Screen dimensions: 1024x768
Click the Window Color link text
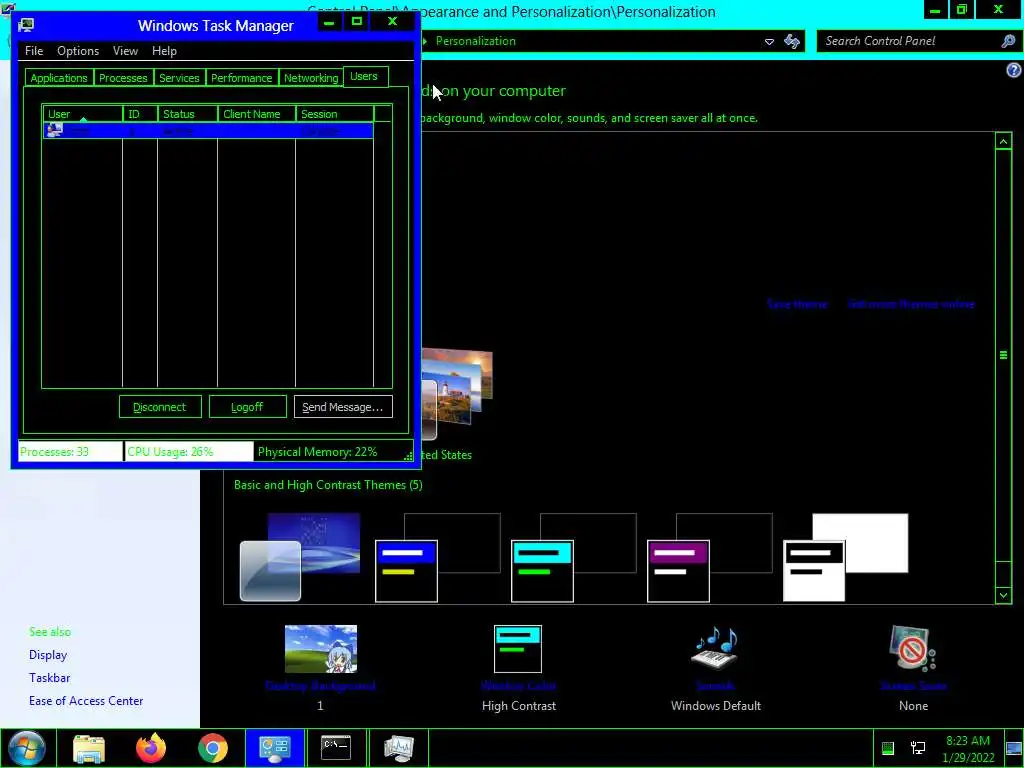(x=518, y=686)
